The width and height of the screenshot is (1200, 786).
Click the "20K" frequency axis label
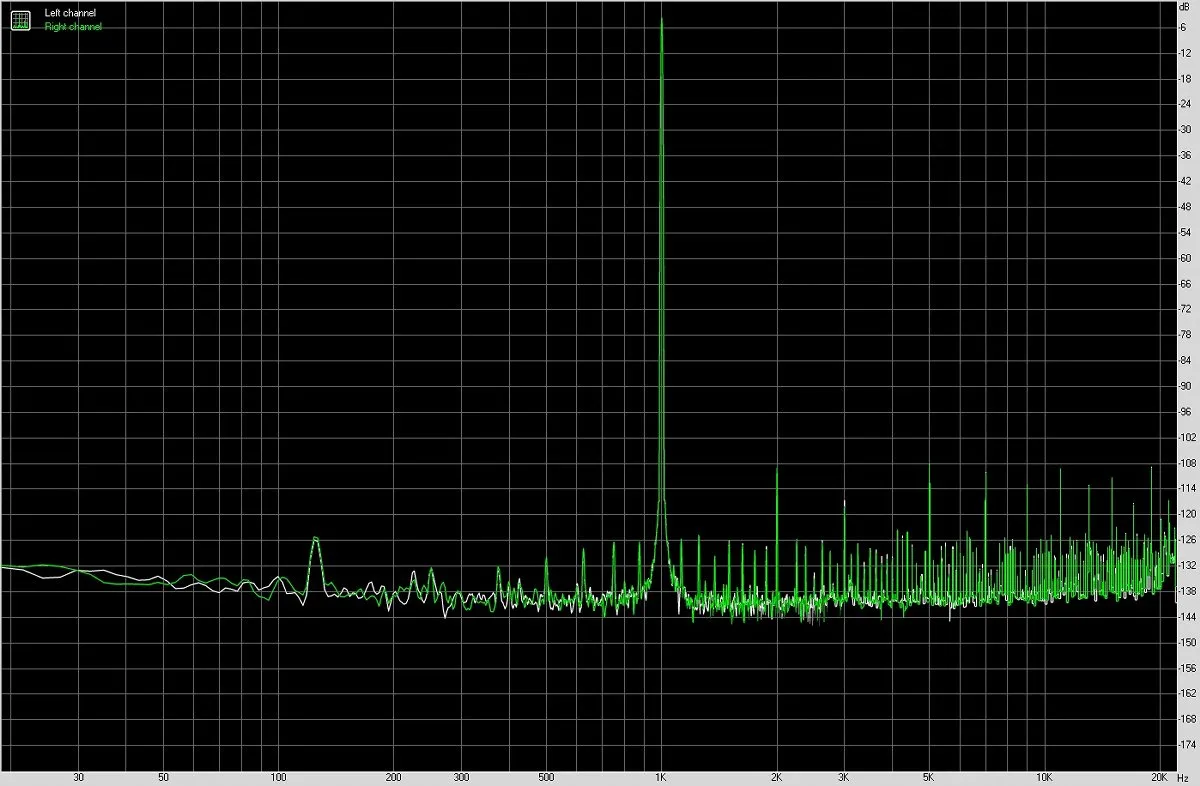(1159, 777)
